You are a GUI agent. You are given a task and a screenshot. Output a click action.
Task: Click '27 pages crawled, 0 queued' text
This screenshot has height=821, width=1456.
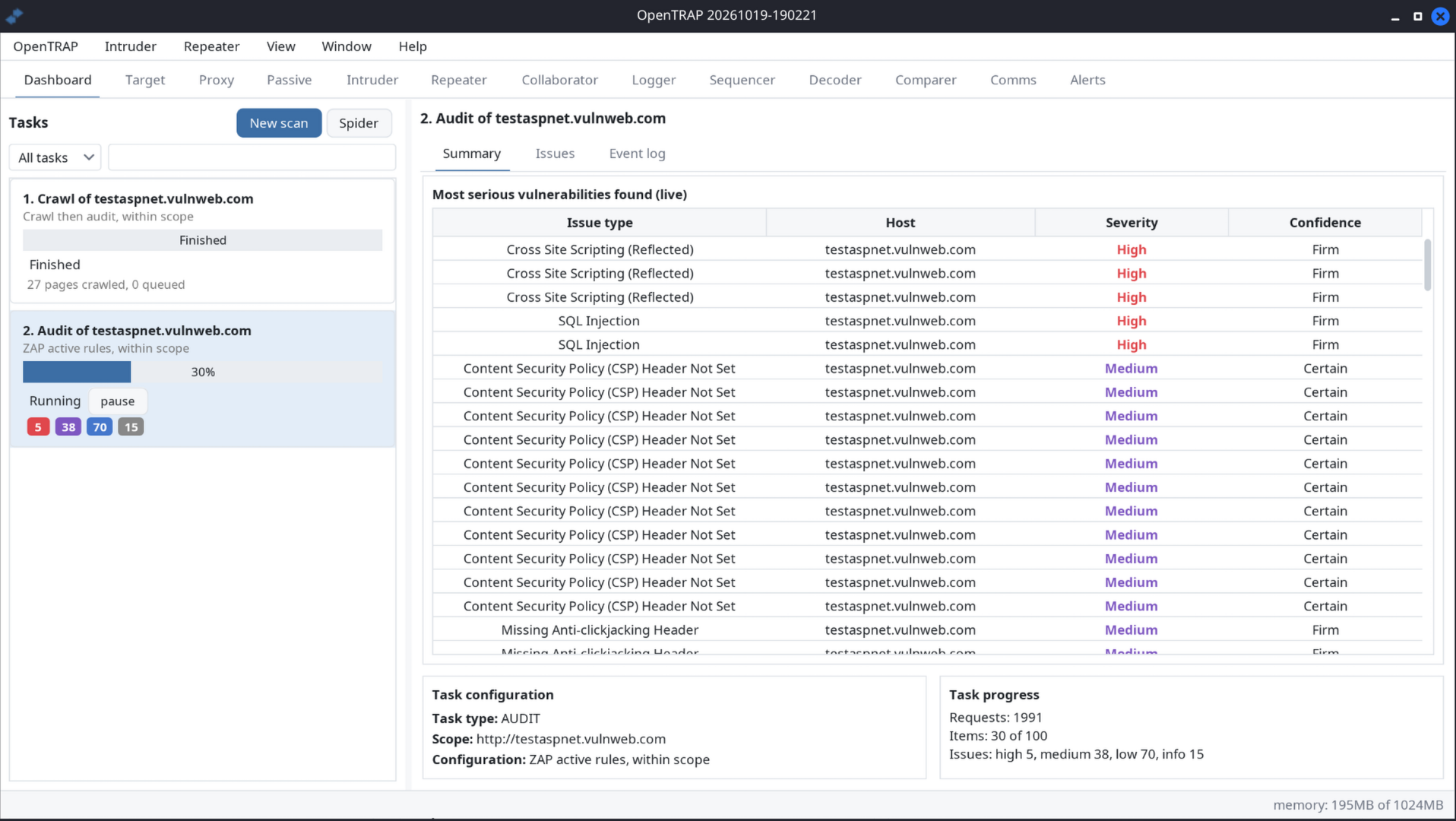click(x=106, y=284)
